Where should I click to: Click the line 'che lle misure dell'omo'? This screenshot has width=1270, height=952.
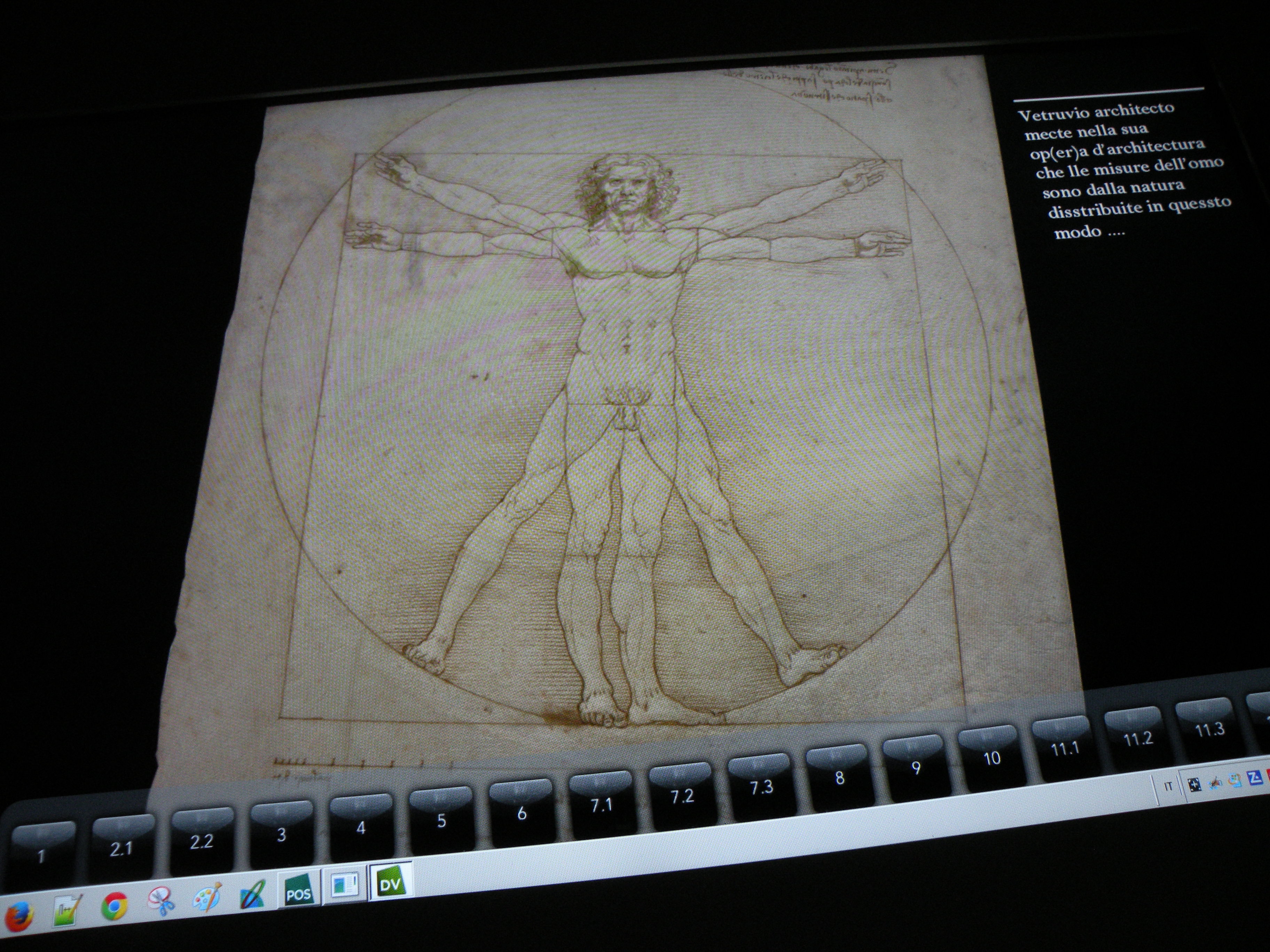click(x=1129, y=167)
